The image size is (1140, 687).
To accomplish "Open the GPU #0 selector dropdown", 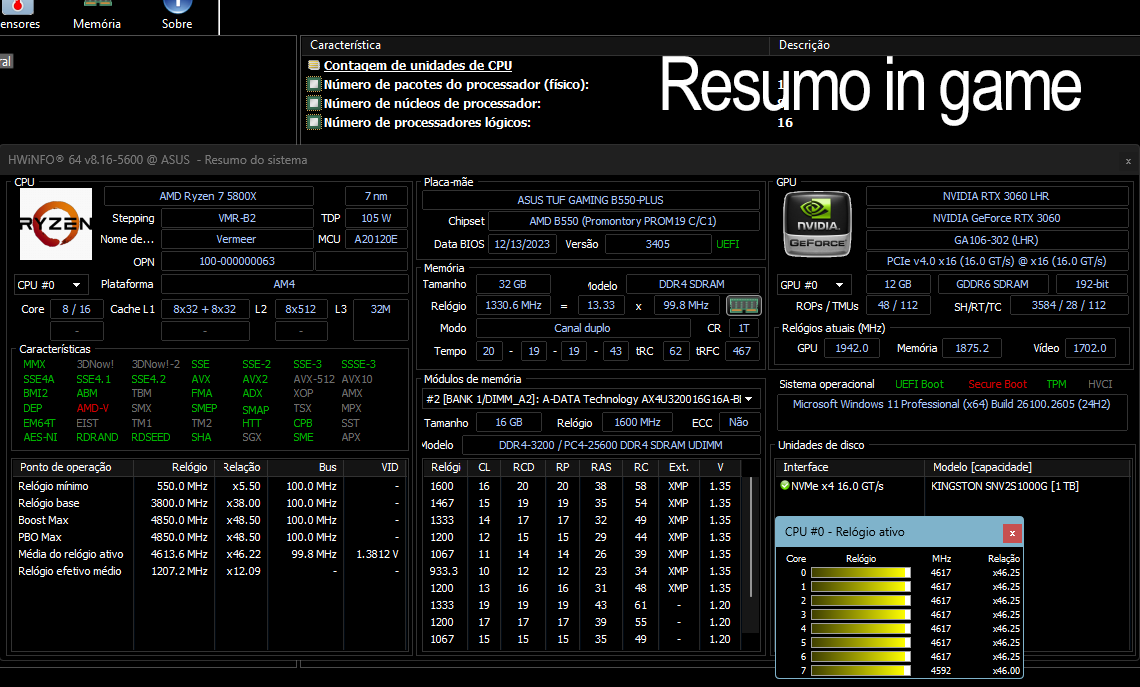I will tap(813, 285).
